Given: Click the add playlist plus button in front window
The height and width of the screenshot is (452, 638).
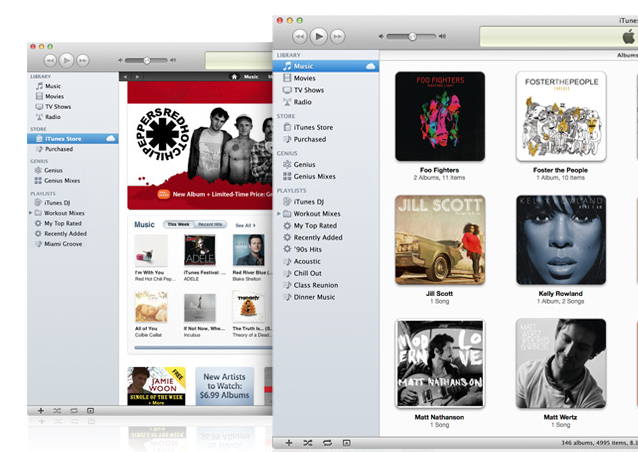Looking at the screenshot, I should tap(288, 443).
